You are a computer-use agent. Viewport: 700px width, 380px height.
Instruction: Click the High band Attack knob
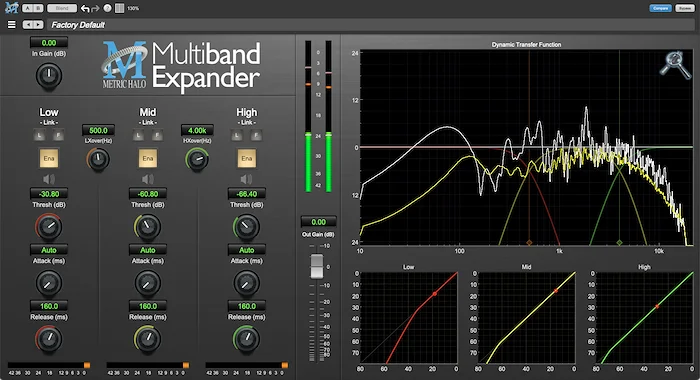point(246,283)
